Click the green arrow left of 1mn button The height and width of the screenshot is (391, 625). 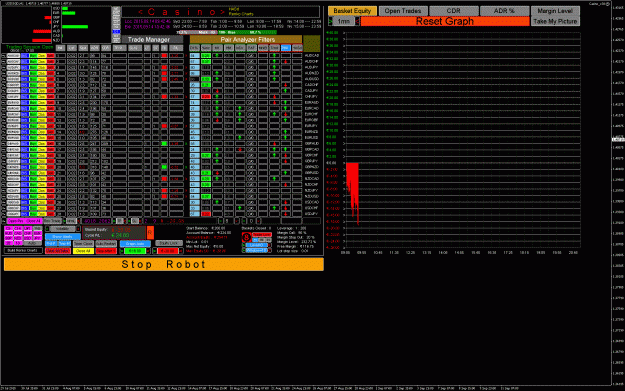pos(330,21)
